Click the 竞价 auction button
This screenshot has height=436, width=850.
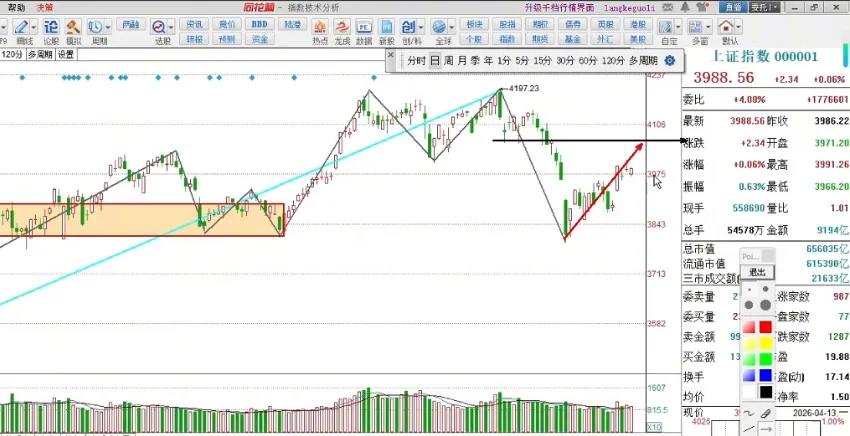(x=227, y=24)
